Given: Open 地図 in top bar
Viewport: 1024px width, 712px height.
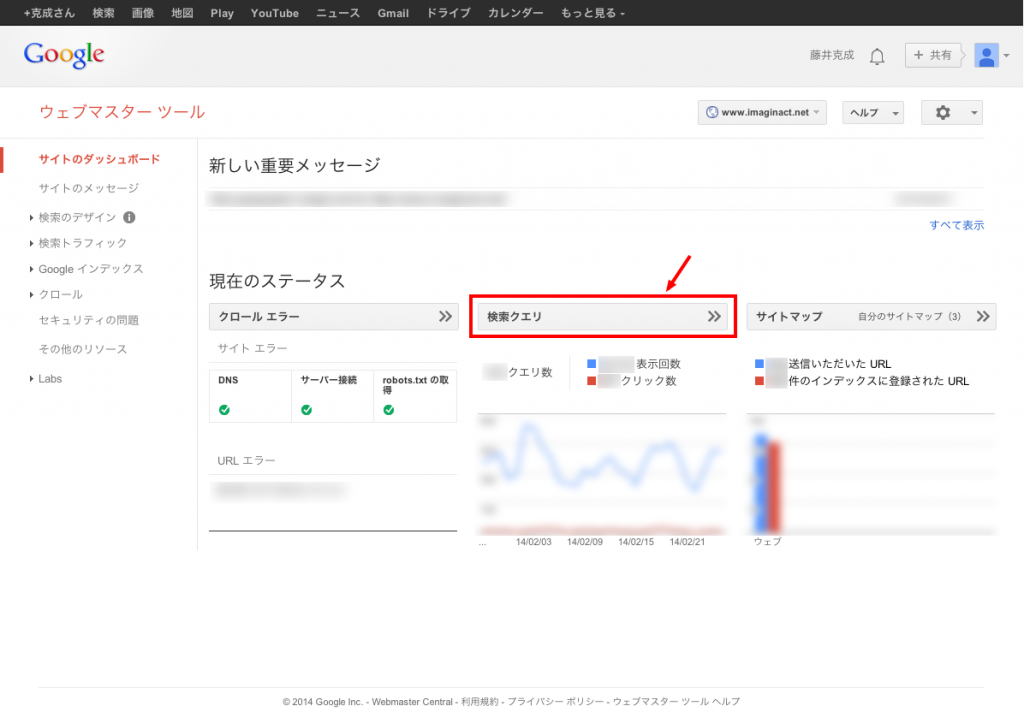Looking at the screenshot, I should coord(182,13).
